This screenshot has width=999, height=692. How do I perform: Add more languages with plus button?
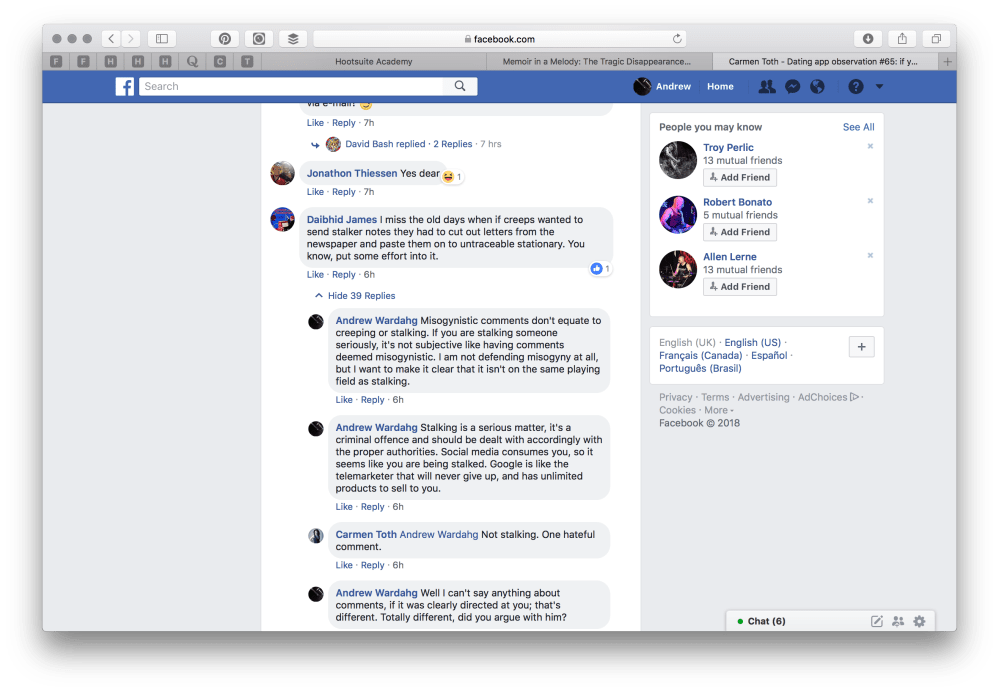coord(862,347)
